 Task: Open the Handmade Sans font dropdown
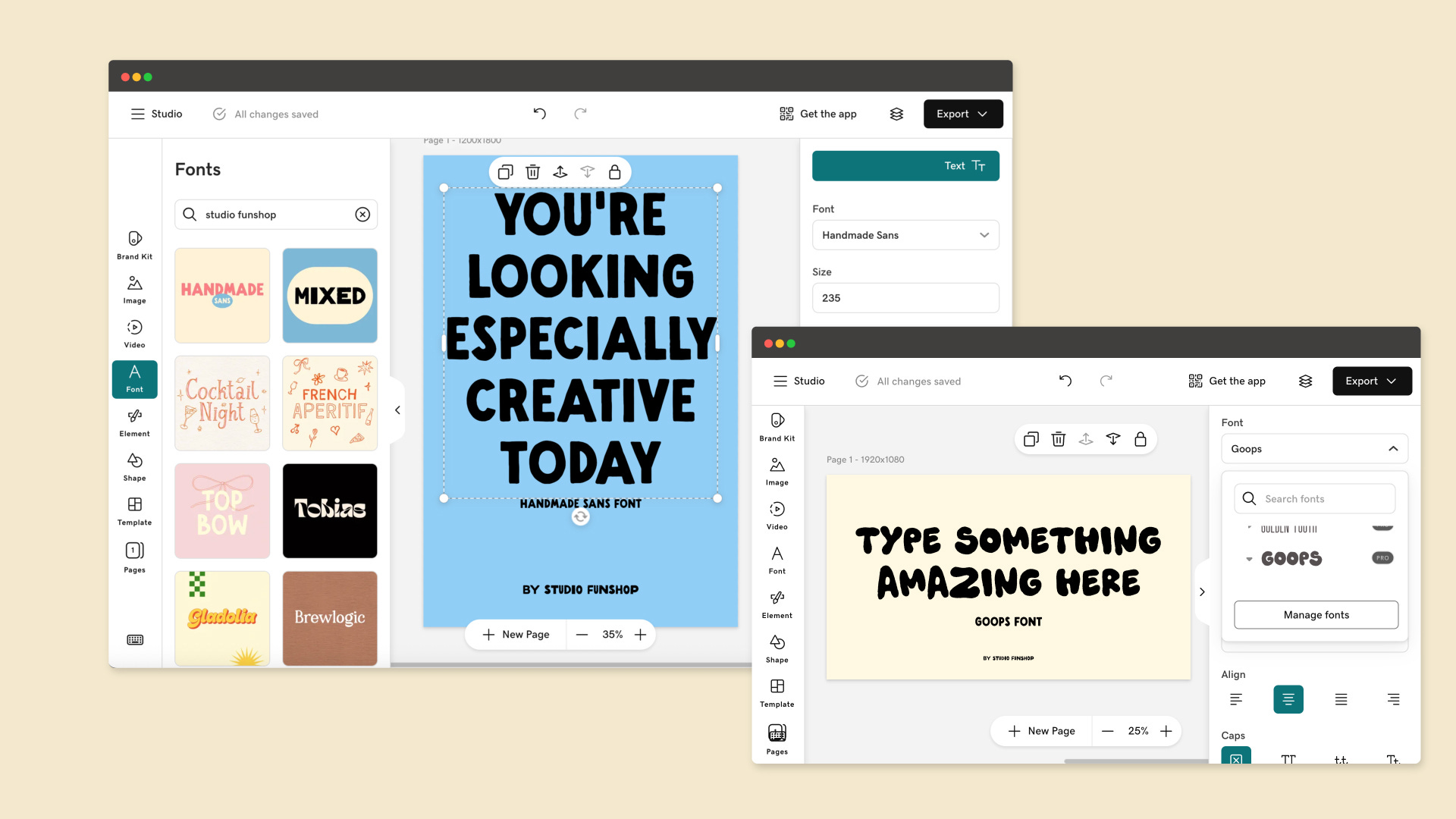(x=905, y=235)
